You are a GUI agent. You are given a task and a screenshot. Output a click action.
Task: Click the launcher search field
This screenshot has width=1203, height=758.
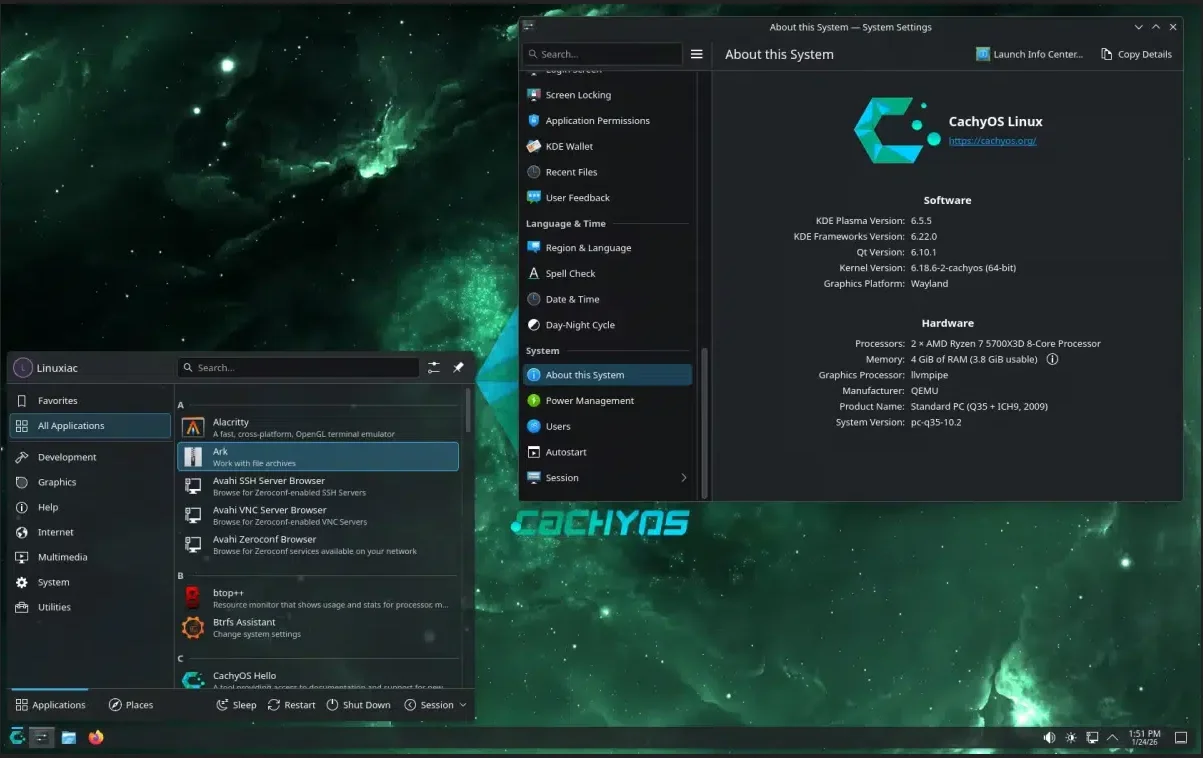[x=298, y=367]
